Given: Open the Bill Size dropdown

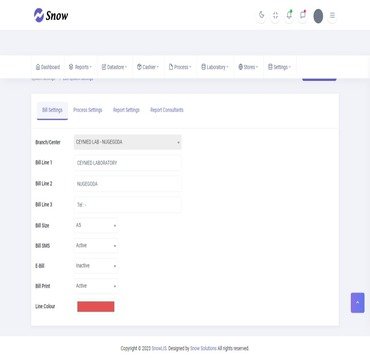Looking at the screenshot, I should [96, 225].
